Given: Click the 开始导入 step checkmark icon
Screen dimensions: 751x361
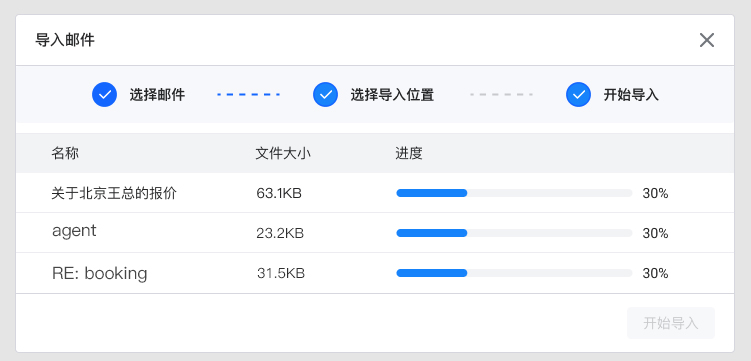Looking at the screenshot, I should tap(578, 94).
